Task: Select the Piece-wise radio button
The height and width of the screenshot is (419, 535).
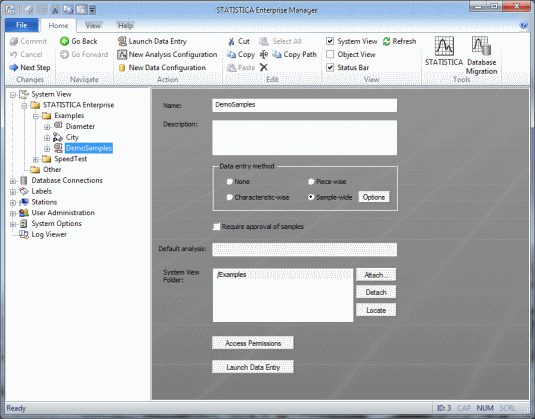Action: point(311,182)
